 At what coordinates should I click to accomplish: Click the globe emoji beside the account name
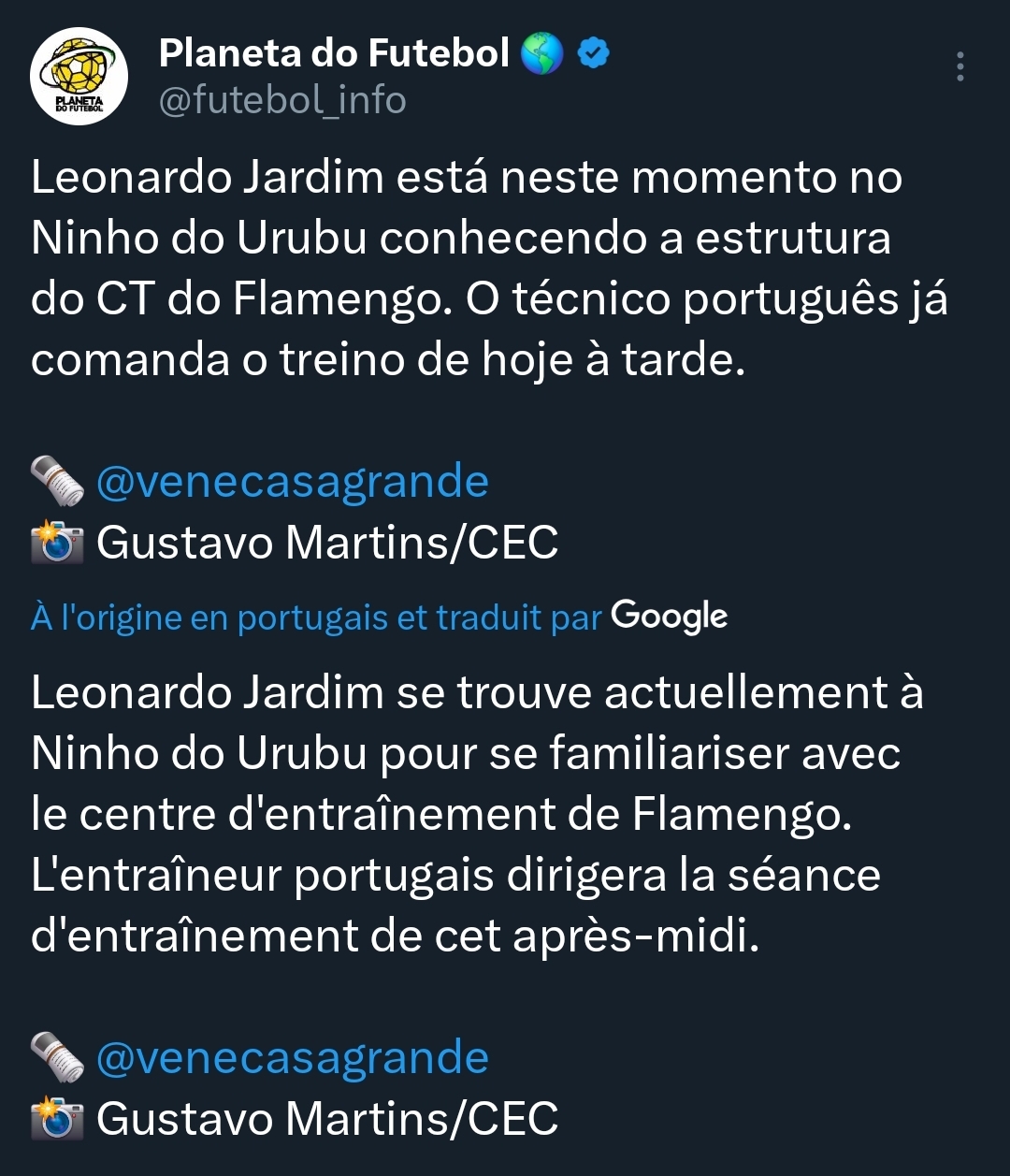(x=542, y=53)
